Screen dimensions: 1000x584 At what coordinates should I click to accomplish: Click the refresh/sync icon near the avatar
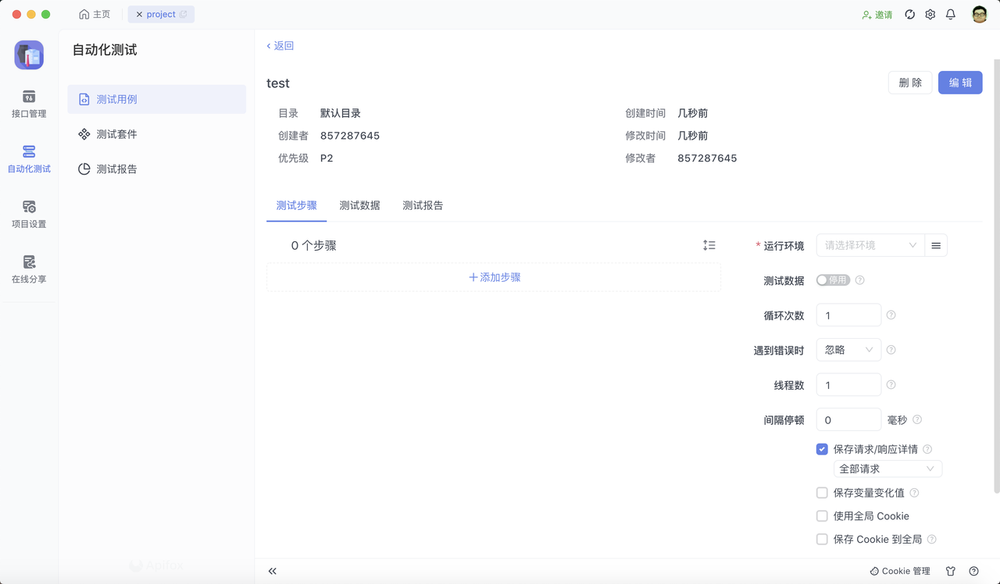(909, 15)
